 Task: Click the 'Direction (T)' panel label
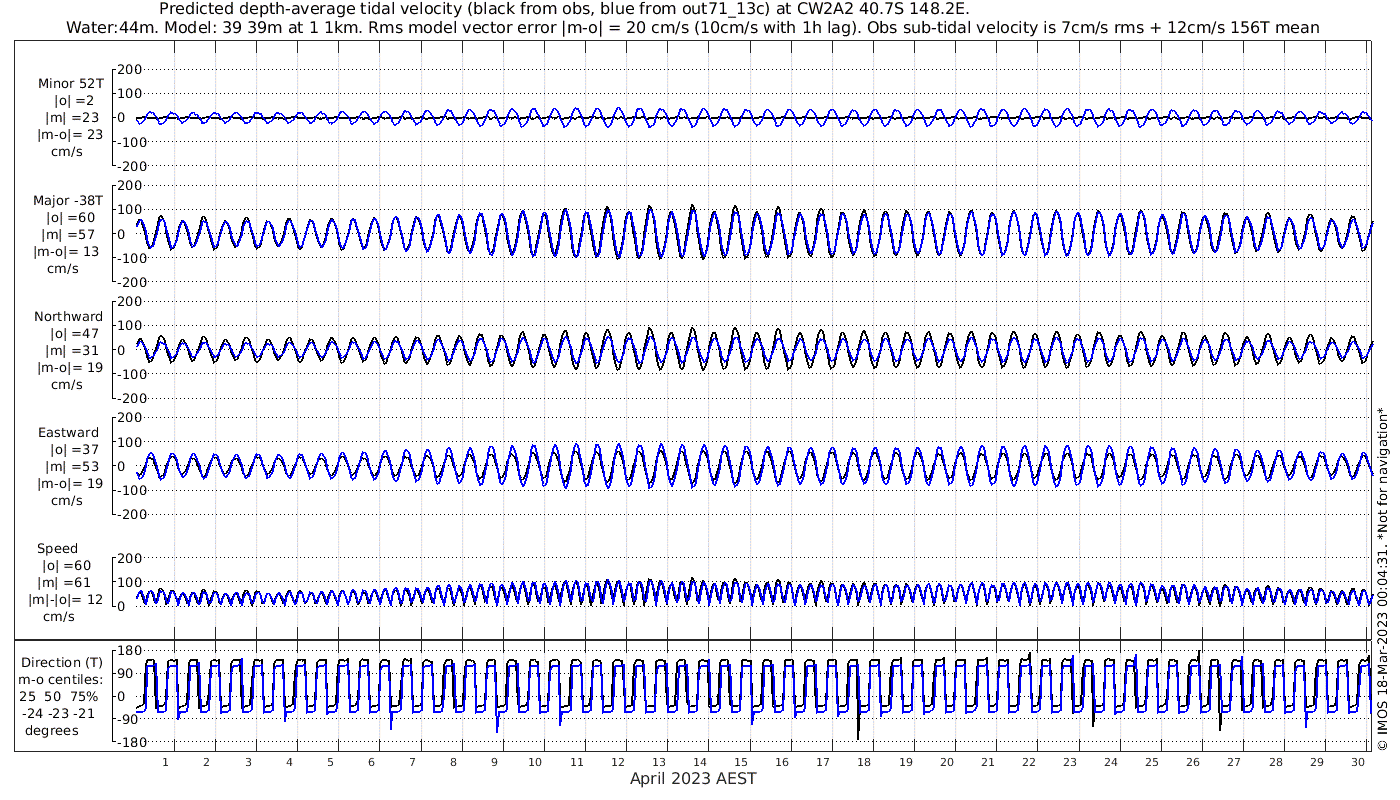62,663
